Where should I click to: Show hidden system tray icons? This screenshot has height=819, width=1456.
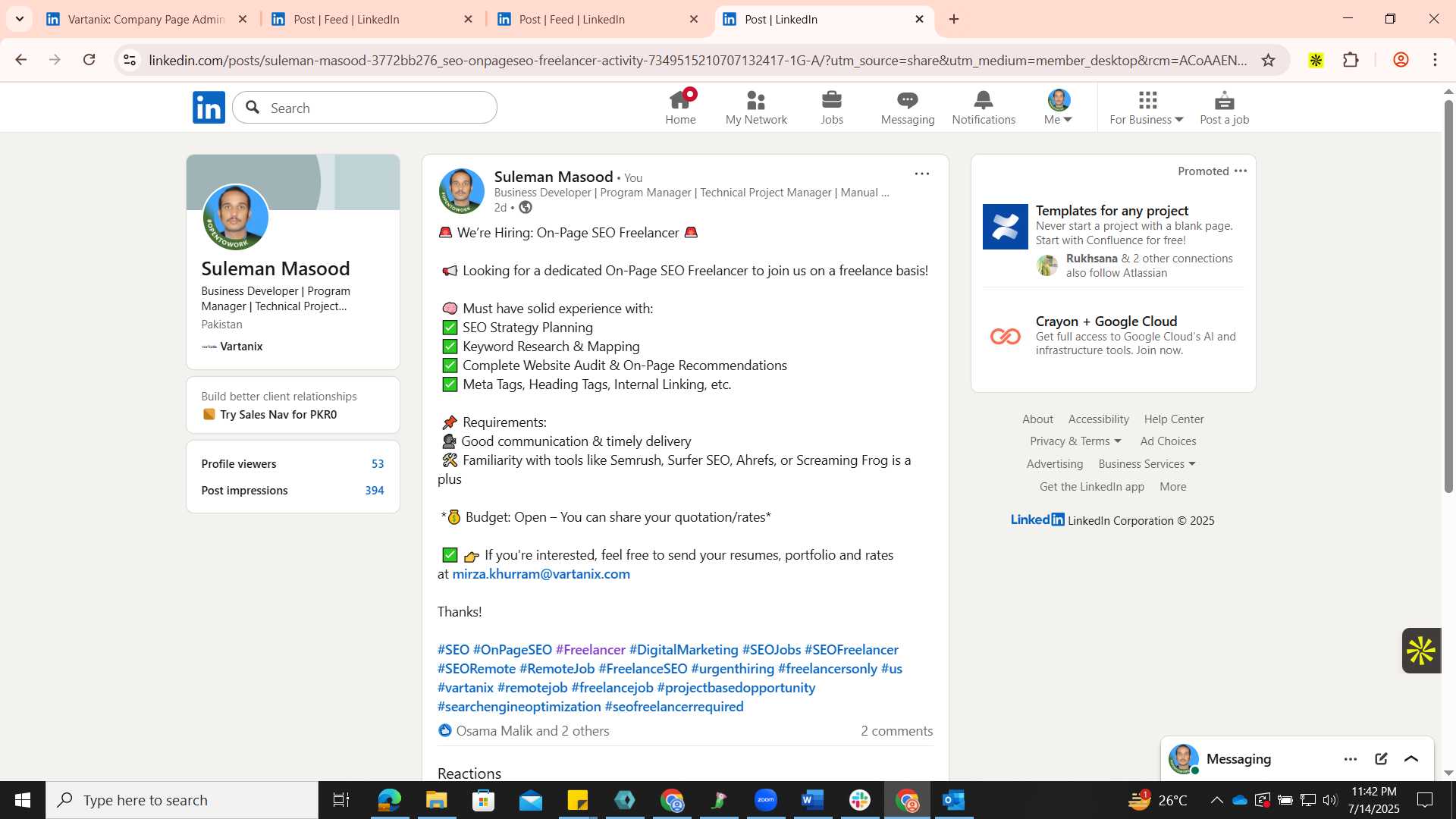coord(1216,800)
